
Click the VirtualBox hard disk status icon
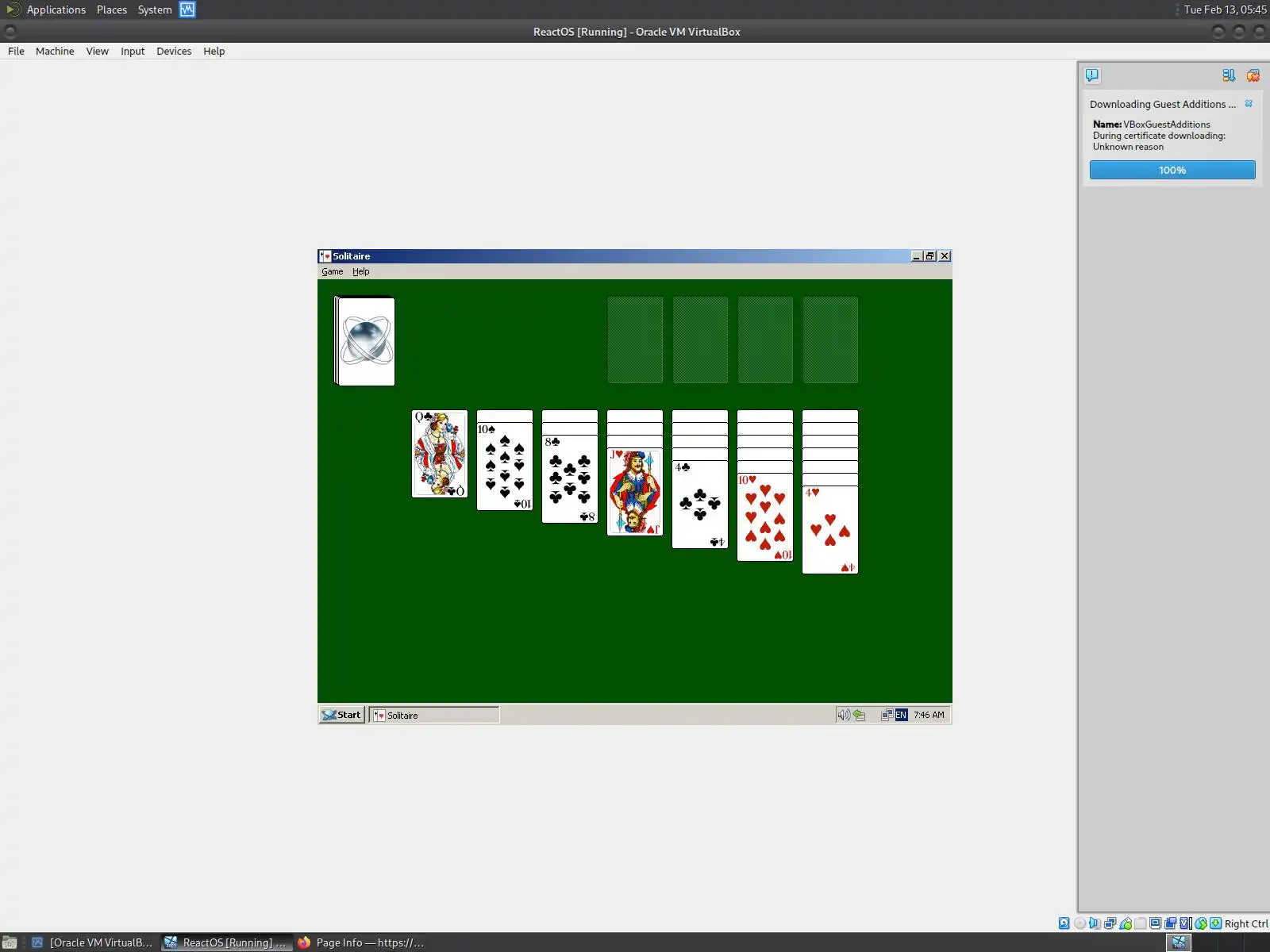(1064, 923)
